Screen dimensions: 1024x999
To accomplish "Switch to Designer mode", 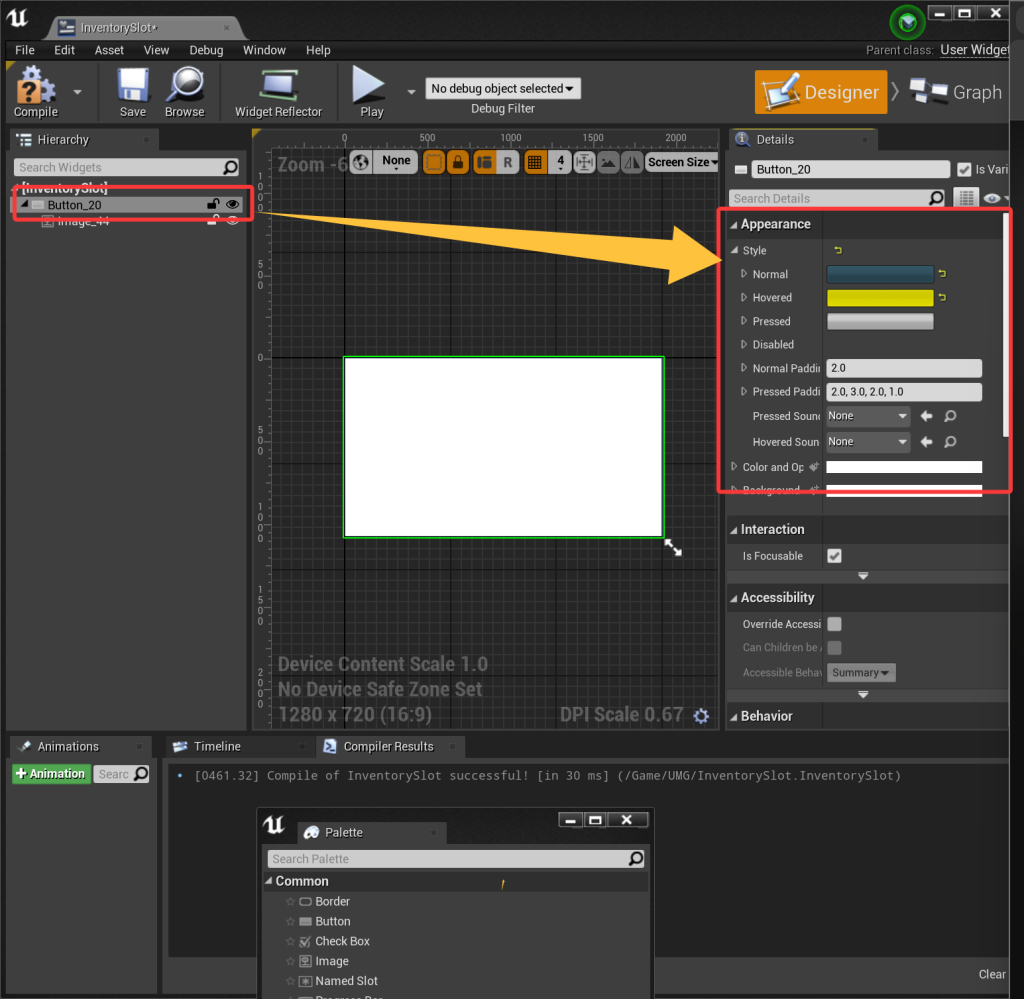I will tap(821, 92).
